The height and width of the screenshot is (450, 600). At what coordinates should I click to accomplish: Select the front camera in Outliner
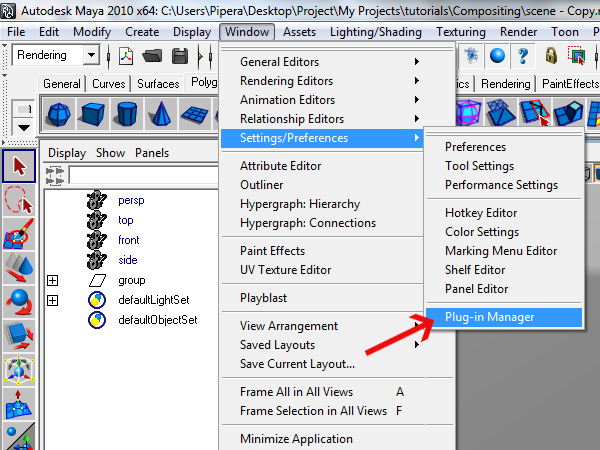click(x=129, y=240)
